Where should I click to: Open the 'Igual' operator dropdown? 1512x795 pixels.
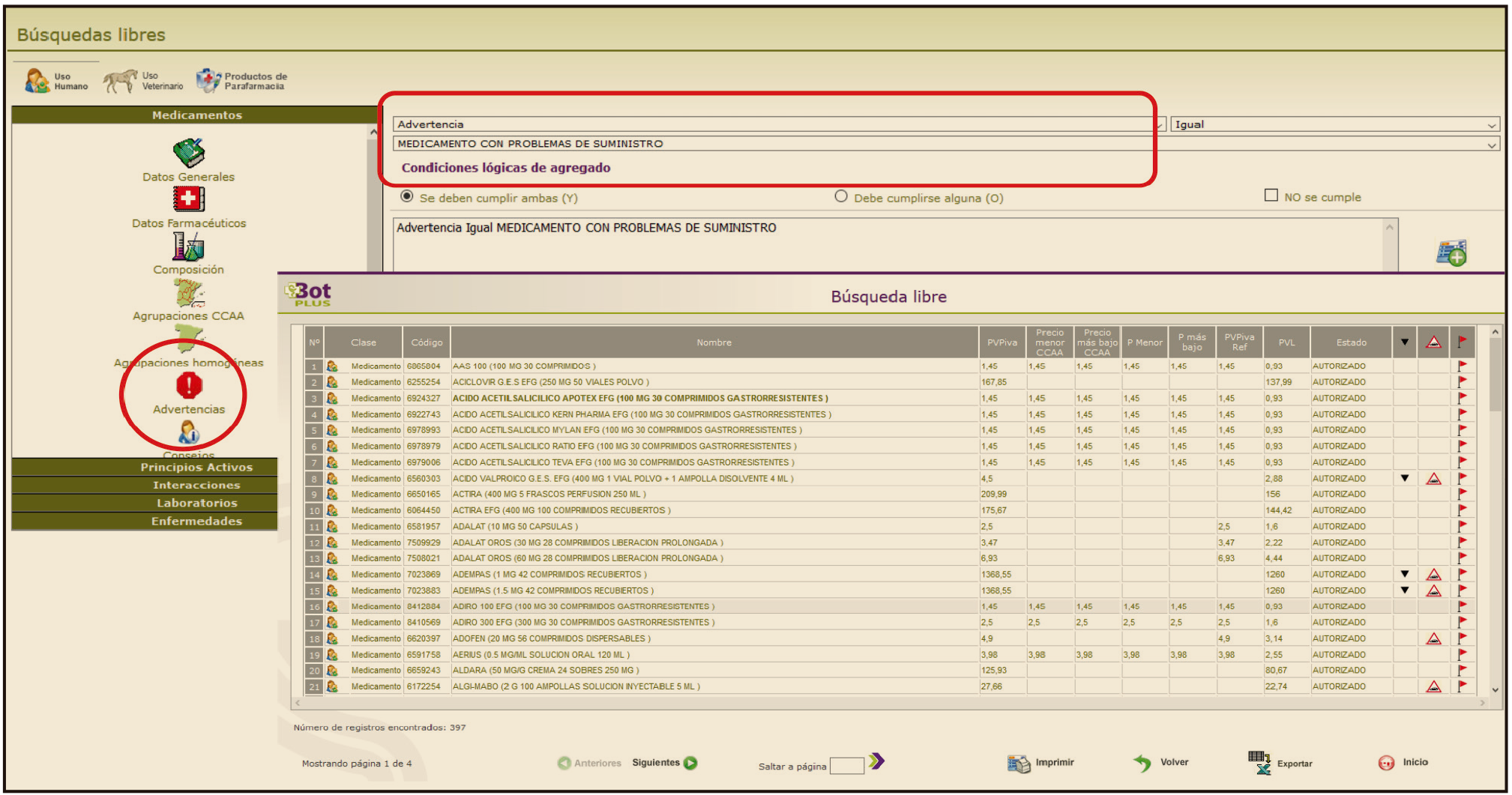point(1335,124)
